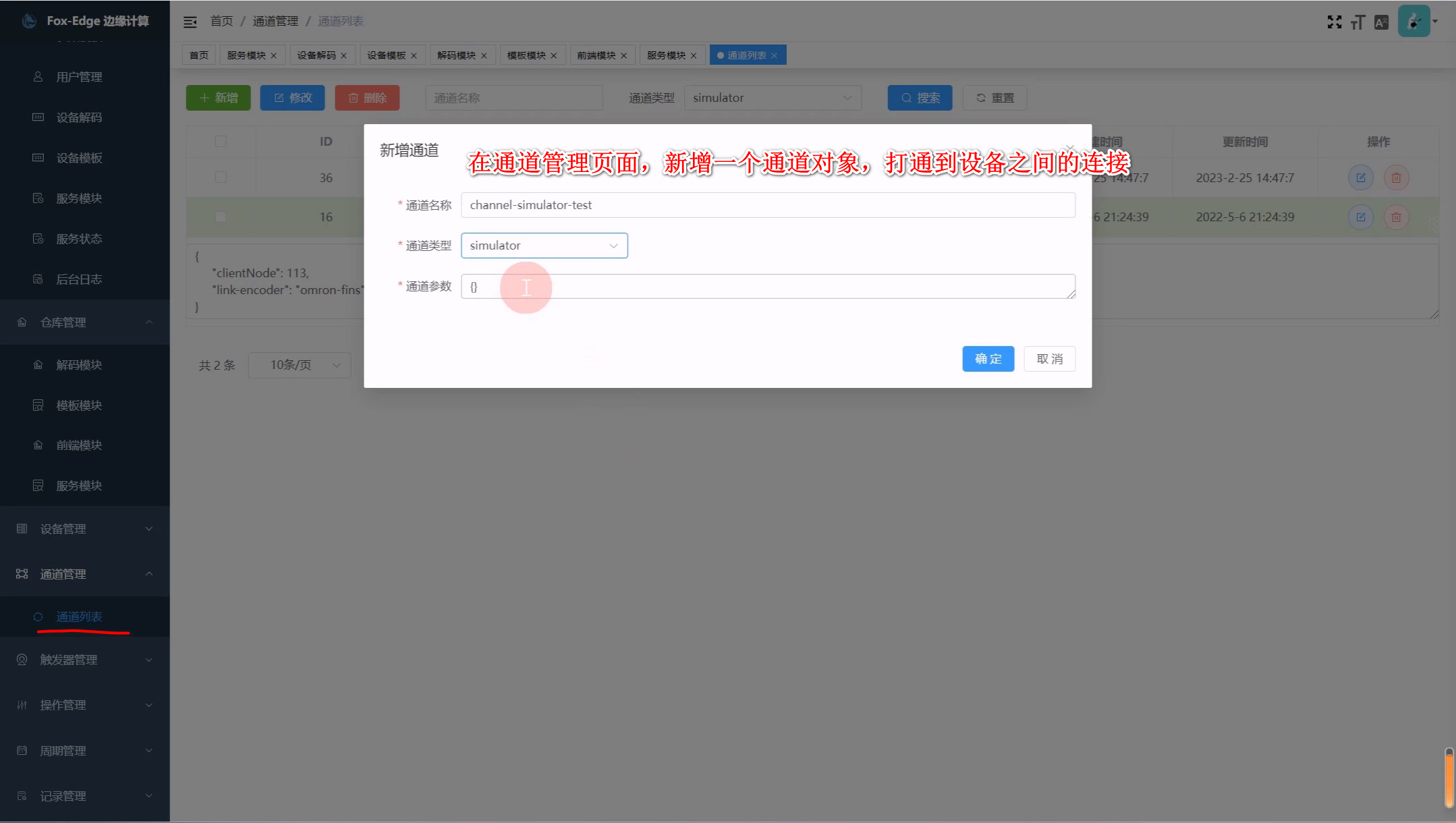
Task: Toggle the sidebar hamburger icon
Action: click(190, 22)
